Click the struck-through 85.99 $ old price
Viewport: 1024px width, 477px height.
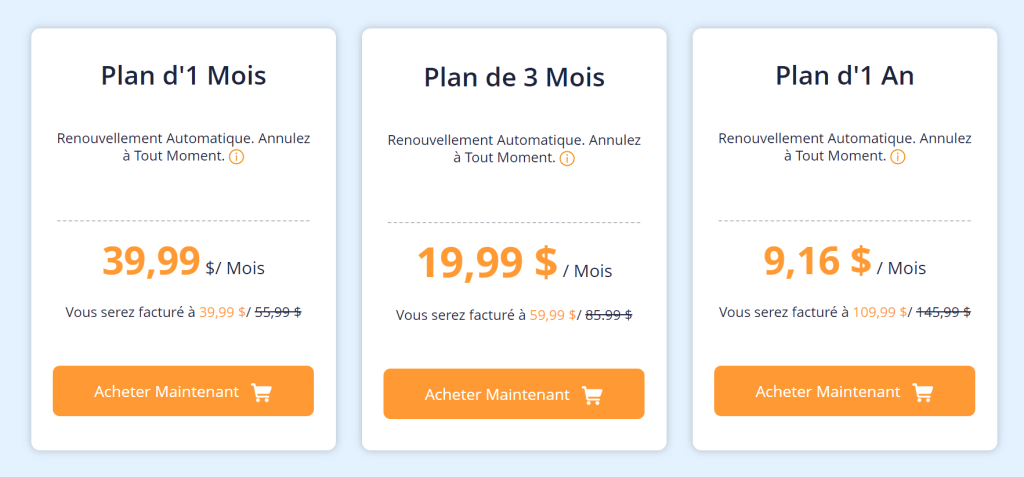pos(609,316)
